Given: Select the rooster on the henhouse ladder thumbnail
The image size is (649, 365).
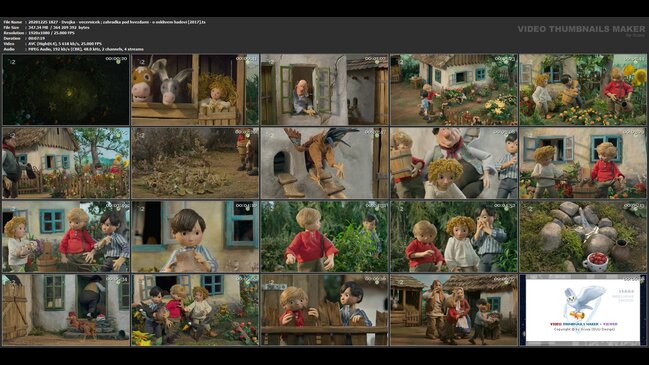Looking at the screenshot, I should (324, 163).
